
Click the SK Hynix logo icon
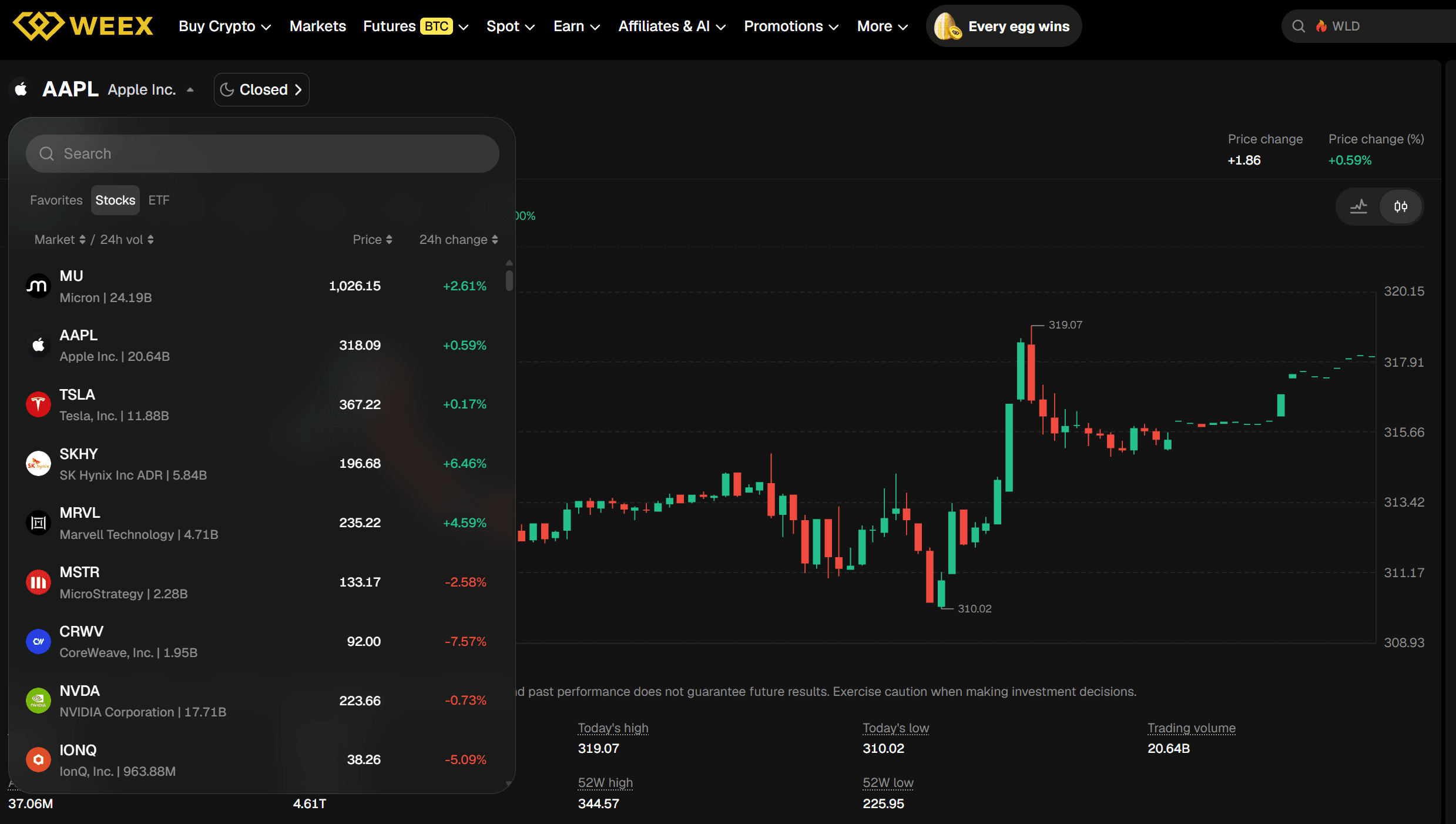coord(38,464)
